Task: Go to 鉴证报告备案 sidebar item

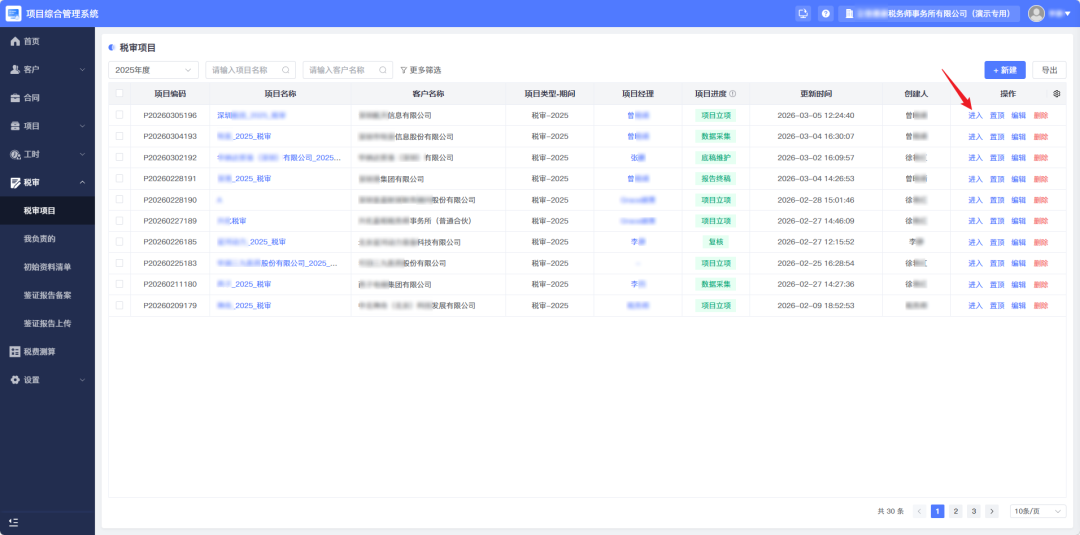Action: coord(48,295)
